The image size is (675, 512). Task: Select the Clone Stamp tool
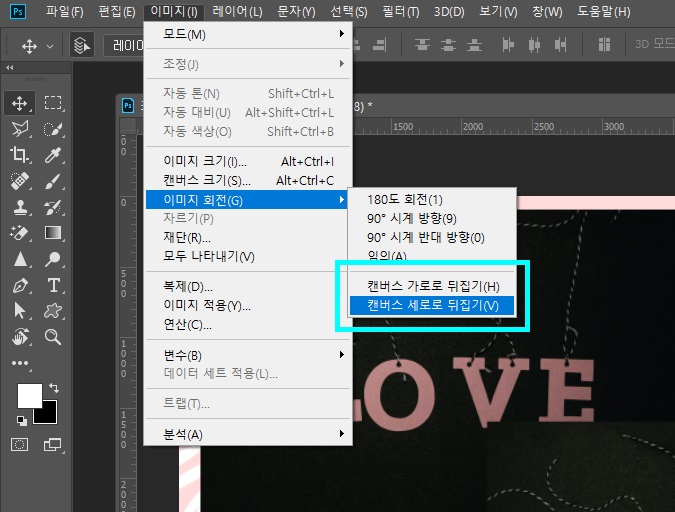tap(19, 207)
